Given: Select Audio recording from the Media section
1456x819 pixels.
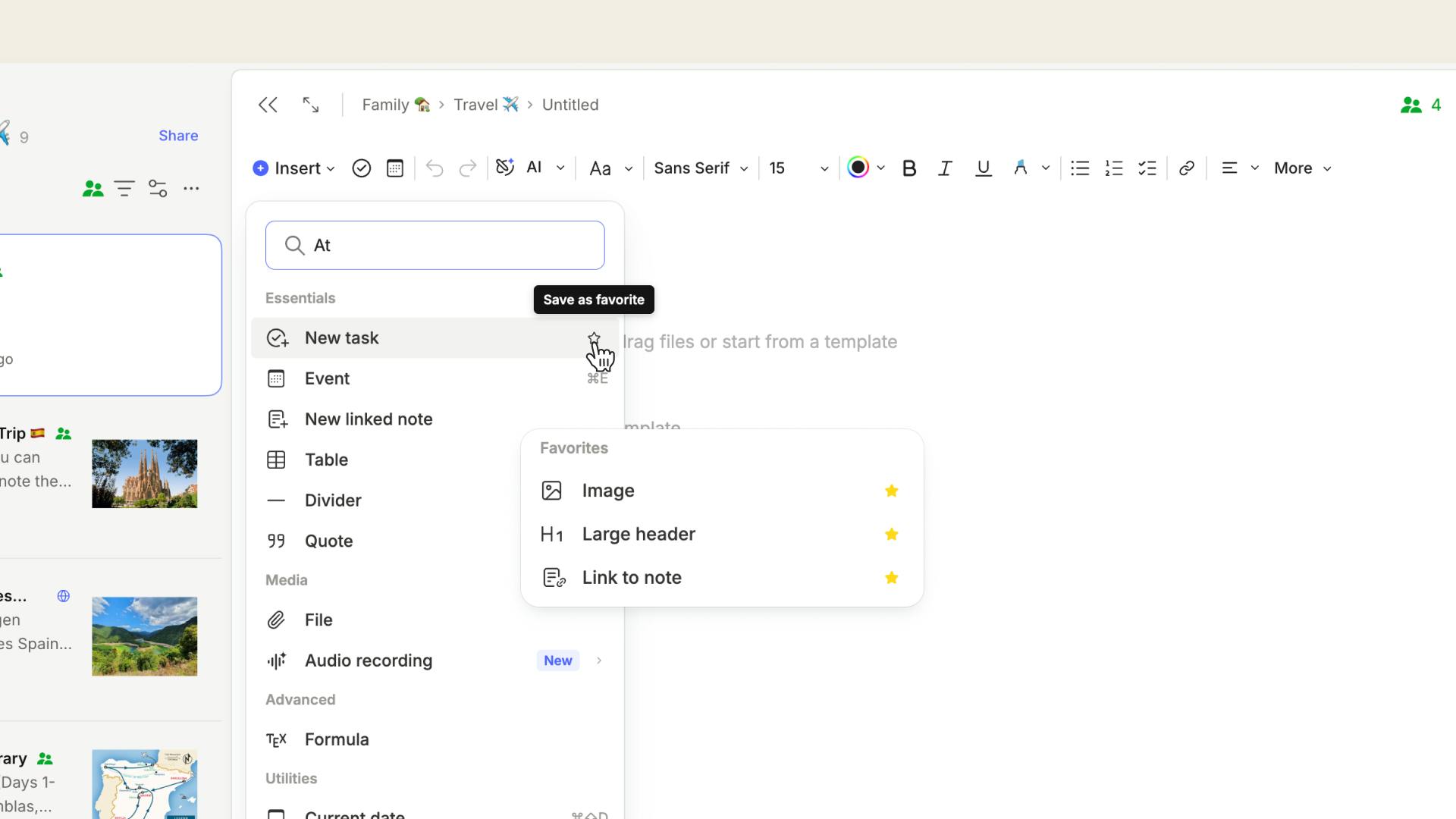Looking at the screenshot, I should [369, 661].
